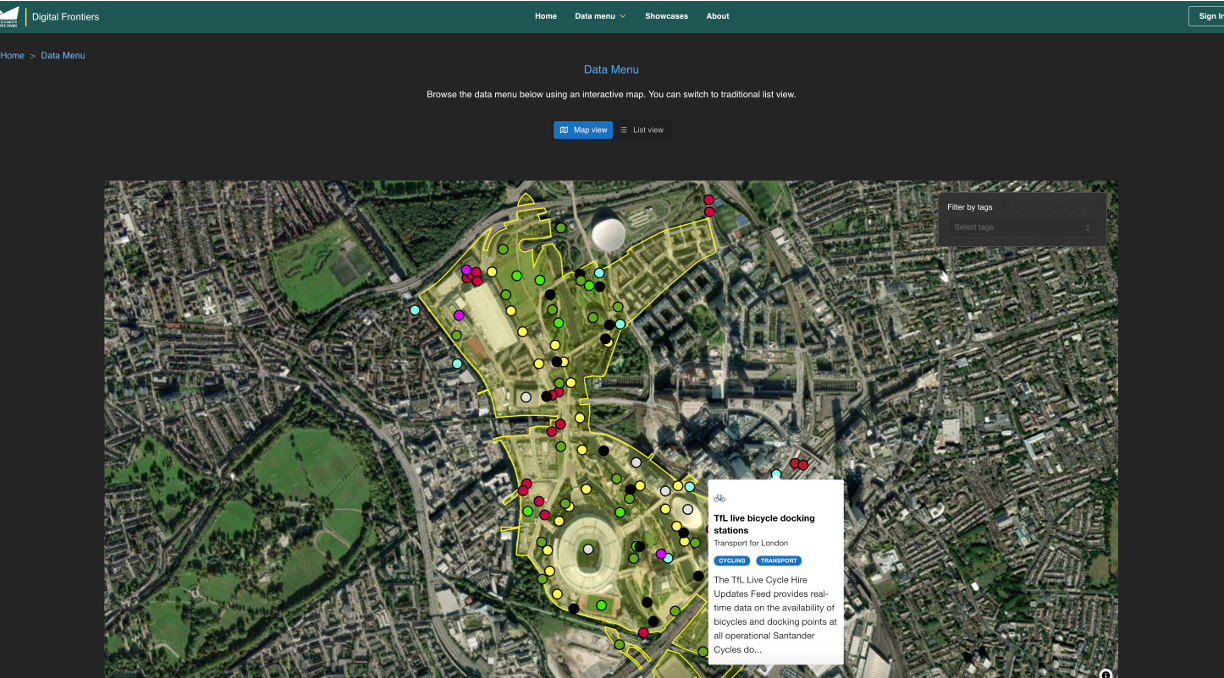
Task: Go to Home in the top navigation
Action: pos(546,16)
